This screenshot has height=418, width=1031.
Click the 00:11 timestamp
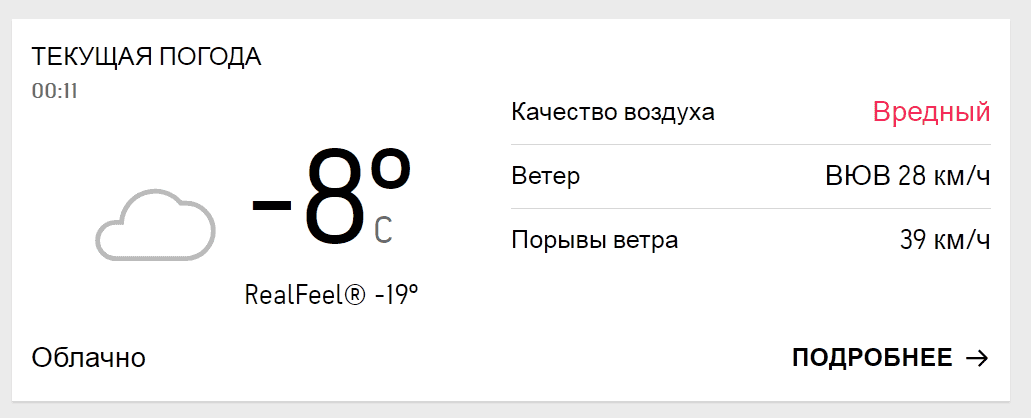pyautogui.click(x=55, y=91)
